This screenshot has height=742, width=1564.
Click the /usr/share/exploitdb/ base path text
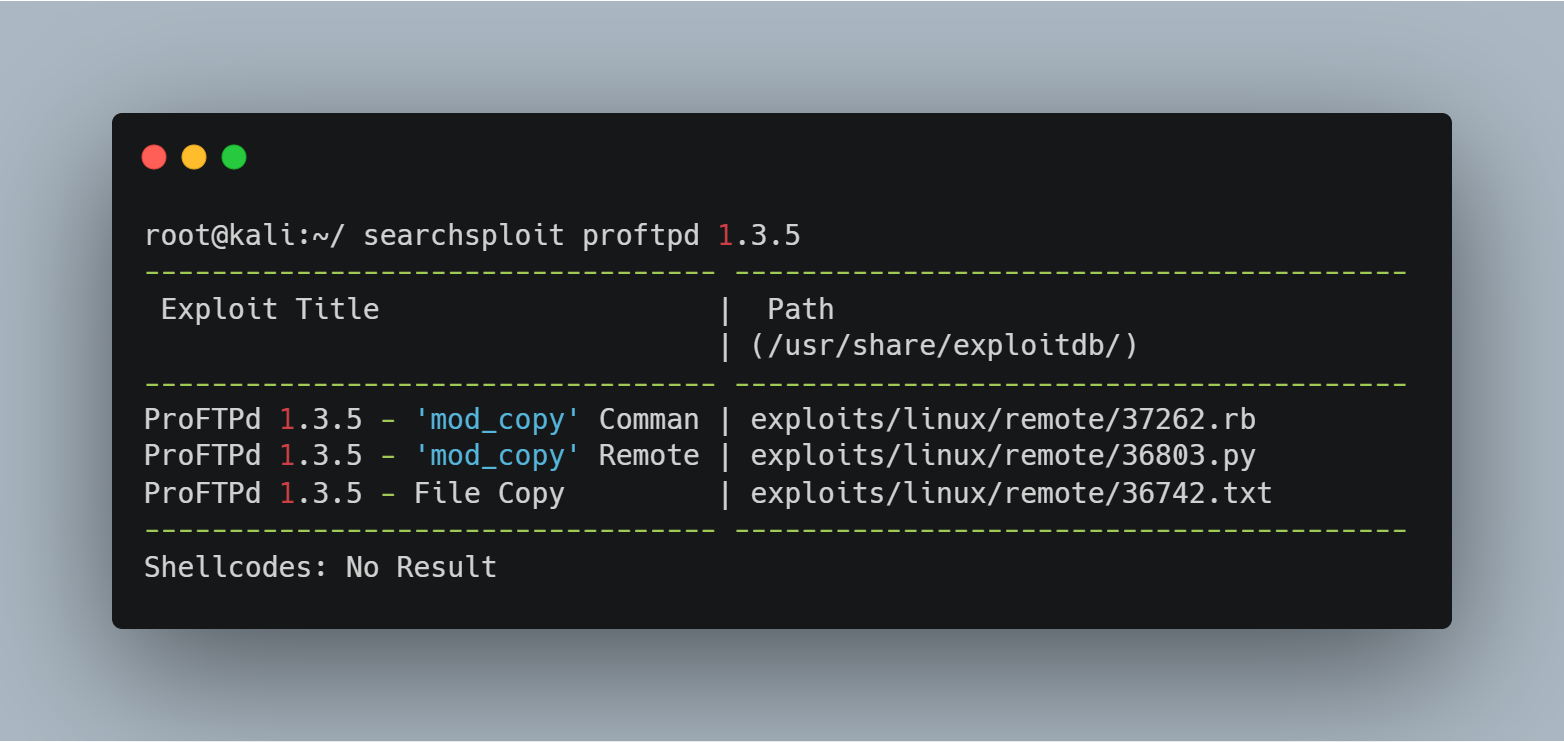(x=945, y=346)
